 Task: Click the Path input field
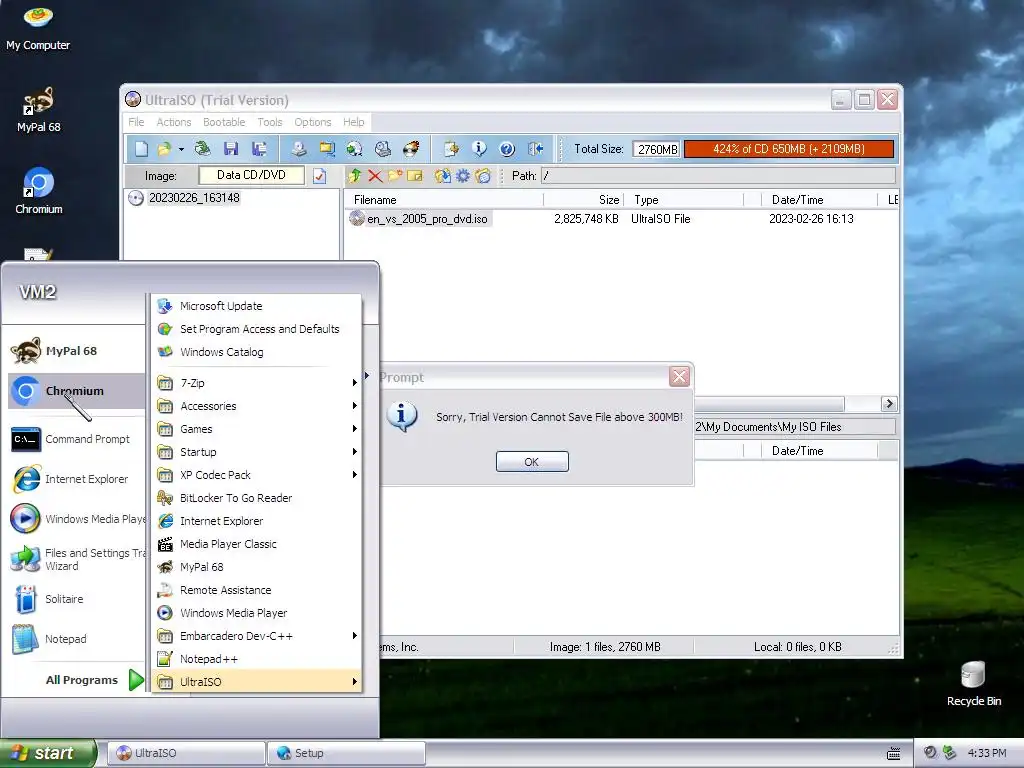click(x=718, y=175)
